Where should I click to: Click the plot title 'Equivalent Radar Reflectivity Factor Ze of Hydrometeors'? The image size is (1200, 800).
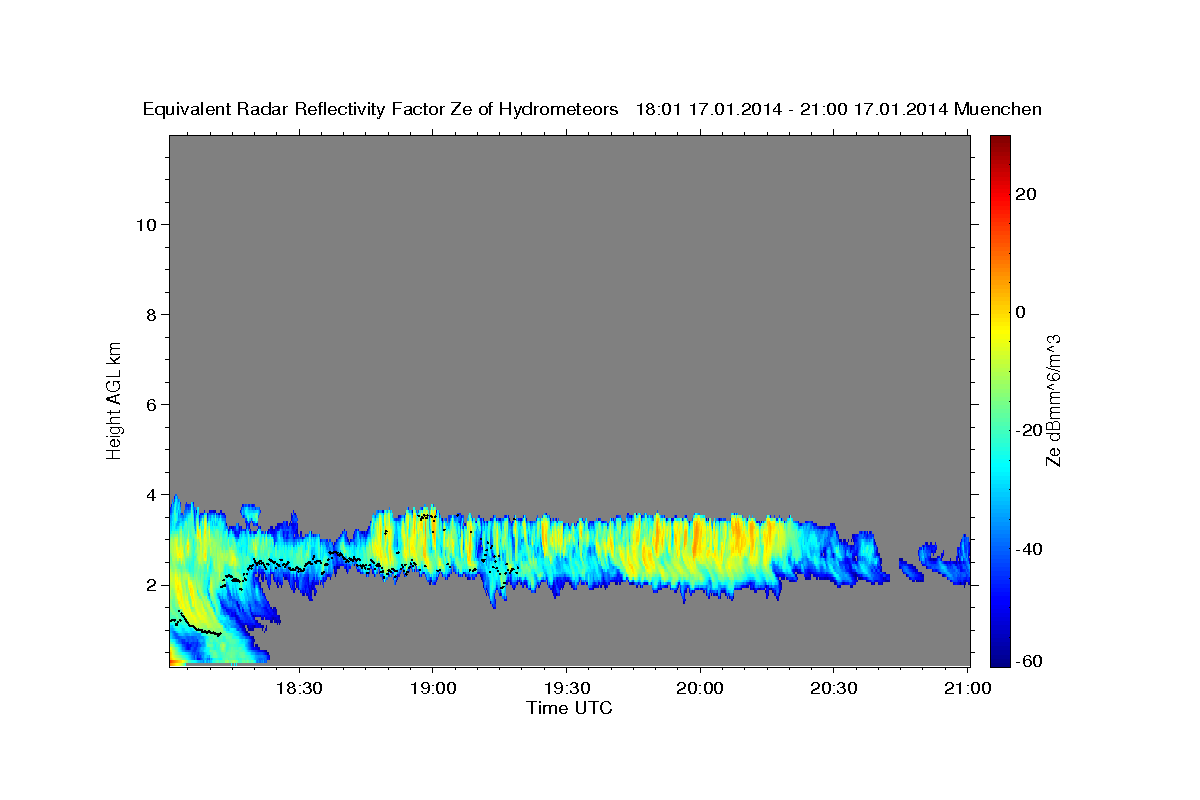(x=381, y=109)
